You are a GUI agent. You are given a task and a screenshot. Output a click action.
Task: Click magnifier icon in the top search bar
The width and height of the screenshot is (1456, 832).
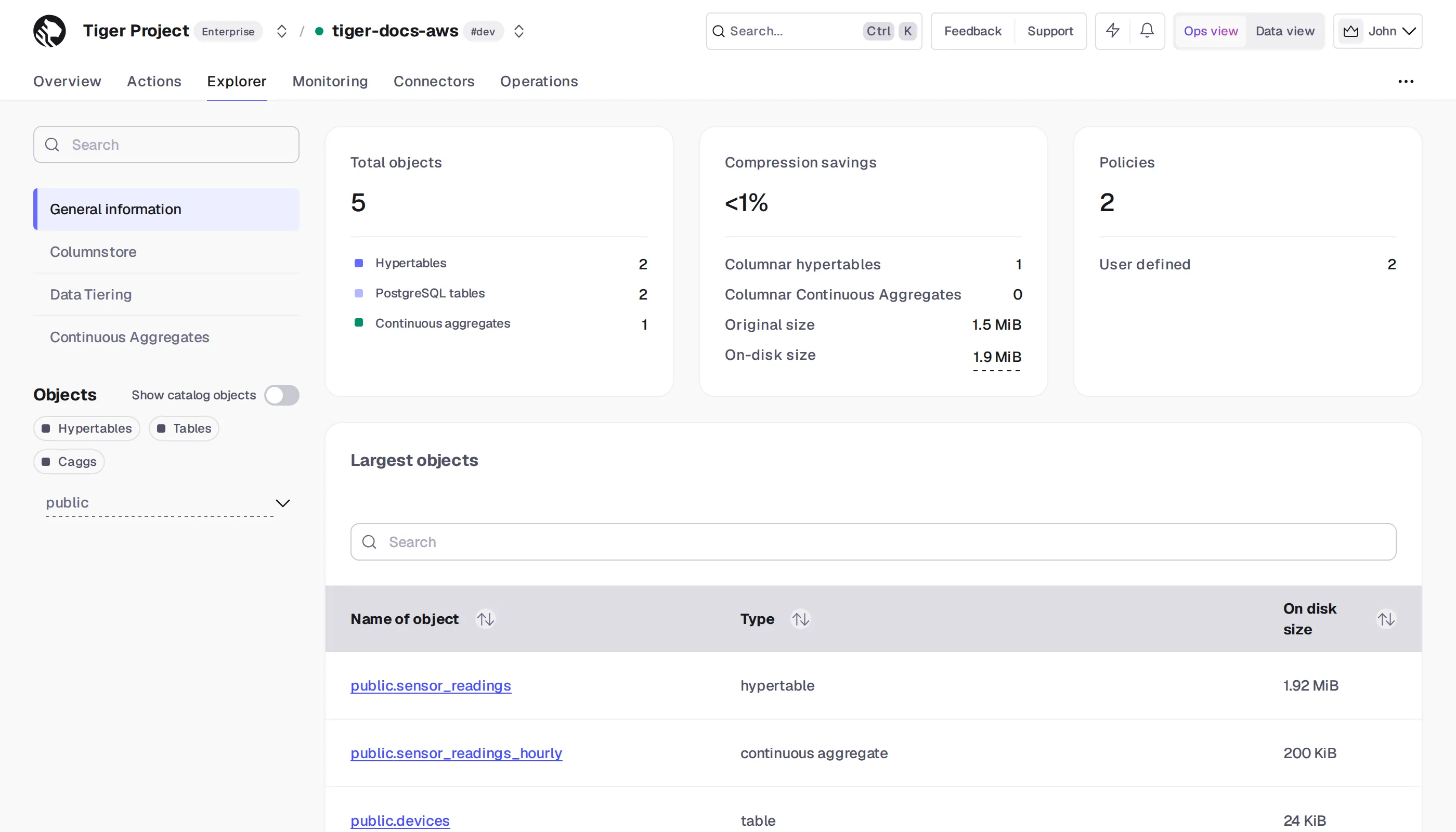pyautogui.click(x=718, y=31)
